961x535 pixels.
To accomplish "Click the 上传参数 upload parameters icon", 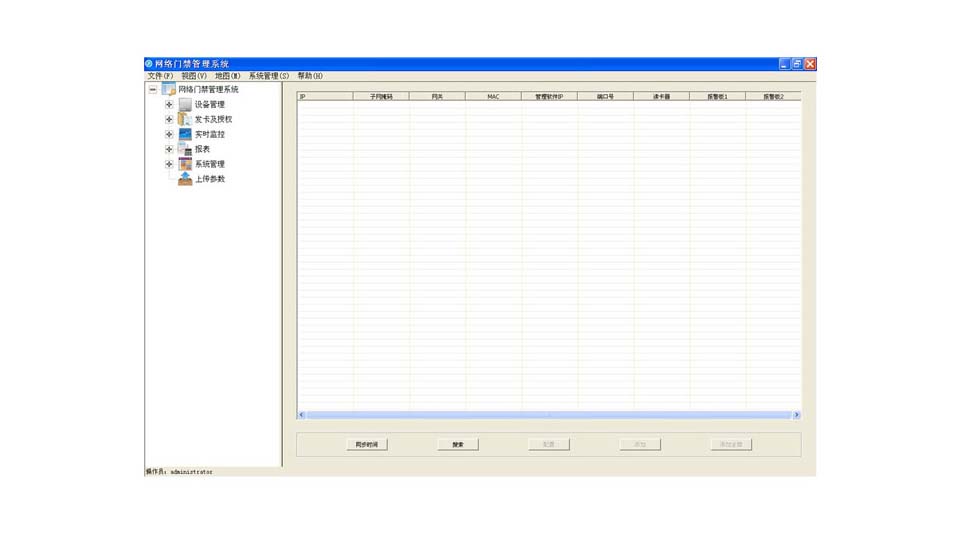I will click(185, 179).
